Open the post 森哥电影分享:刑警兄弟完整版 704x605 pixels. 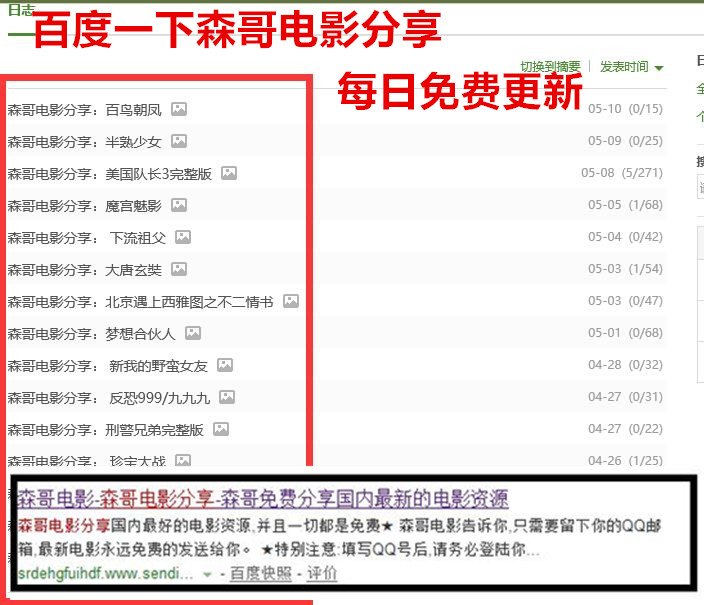click(x=106, y=430)
